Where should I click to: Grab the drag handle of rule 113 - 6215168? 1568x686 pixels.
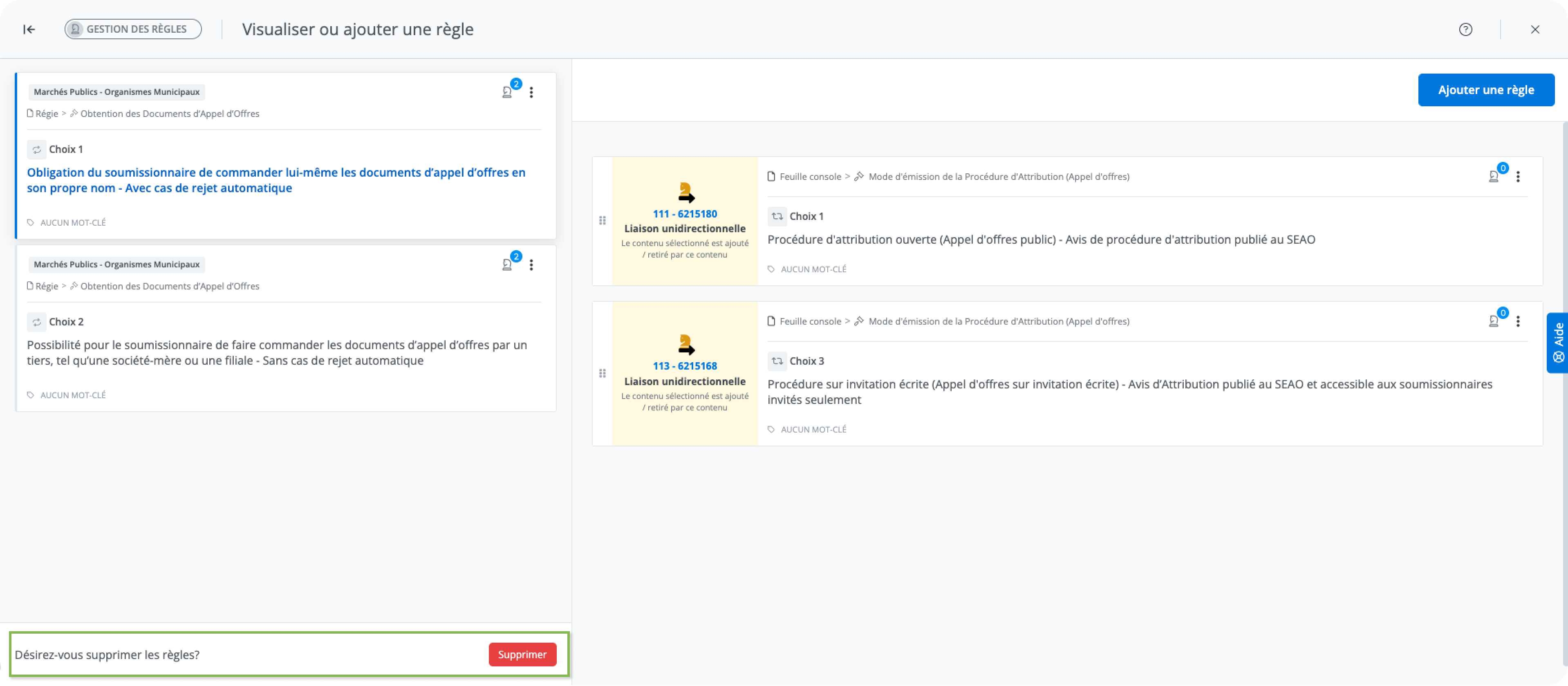(602, 373)
